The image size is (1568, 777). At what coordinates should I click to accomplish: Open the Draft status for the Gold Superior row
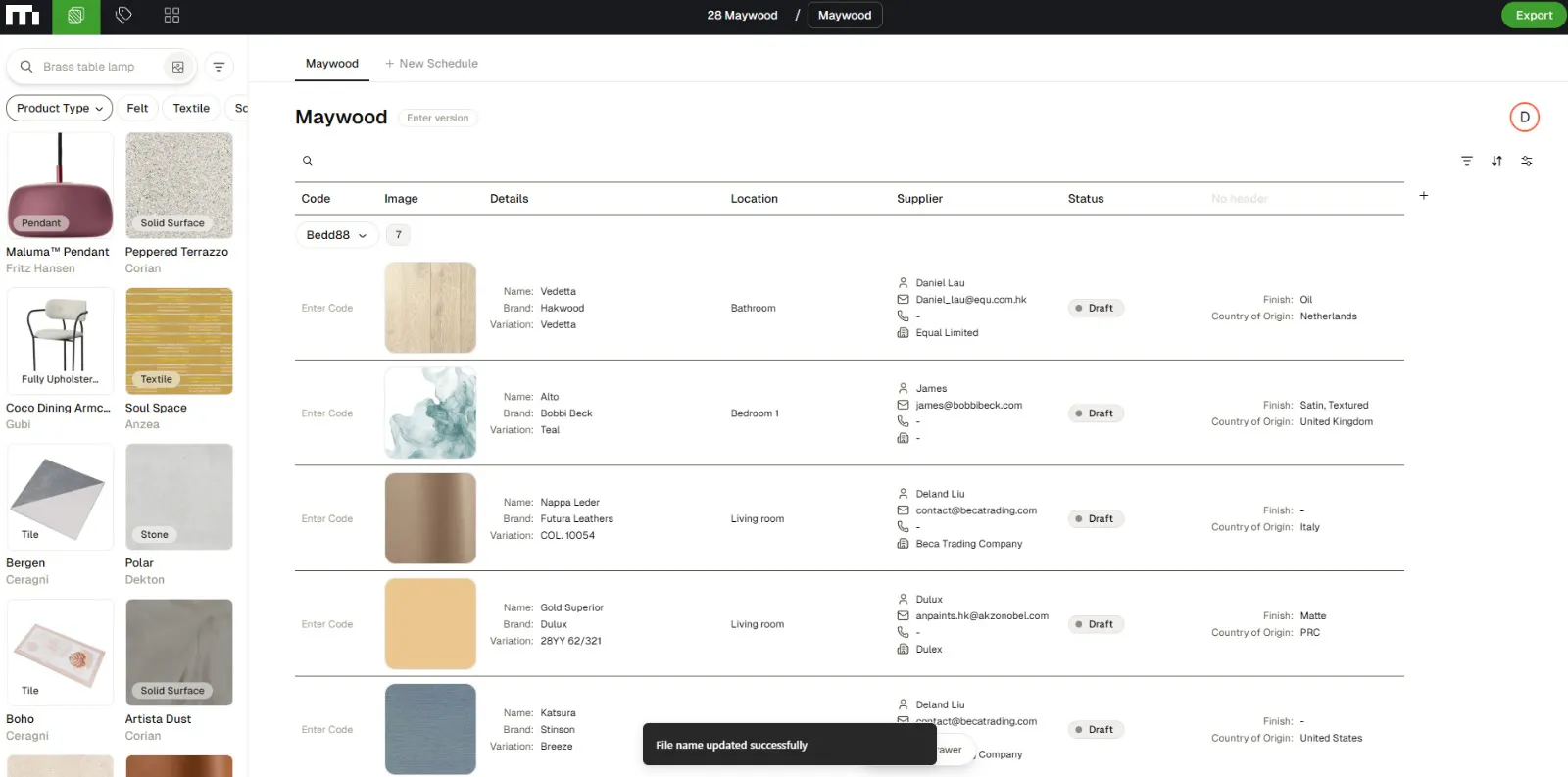(x=1095, y=624)
